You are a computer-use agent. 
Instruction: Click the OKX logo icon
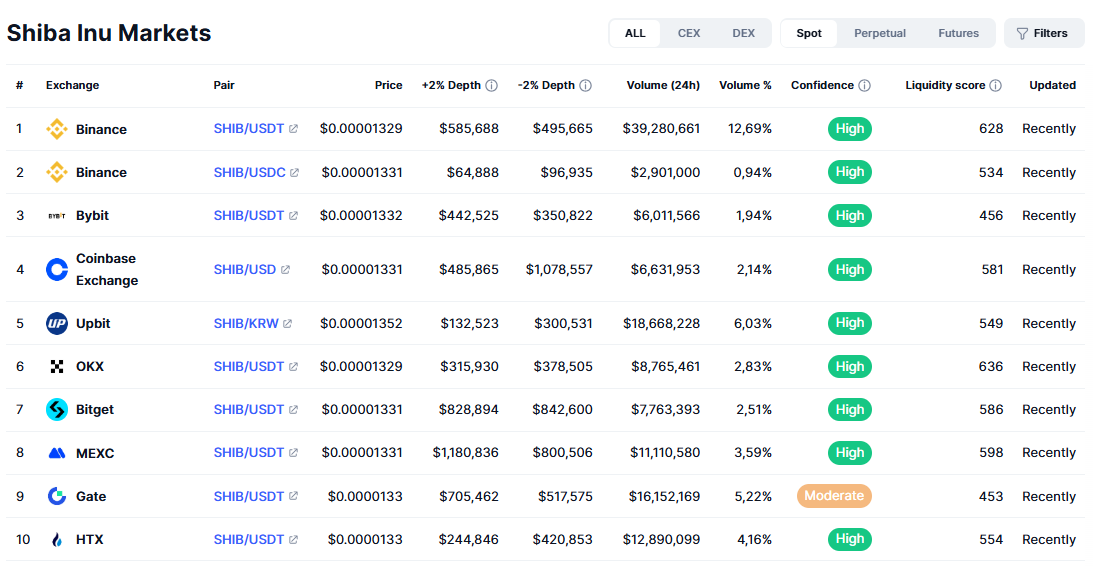[x=57, y=367]
